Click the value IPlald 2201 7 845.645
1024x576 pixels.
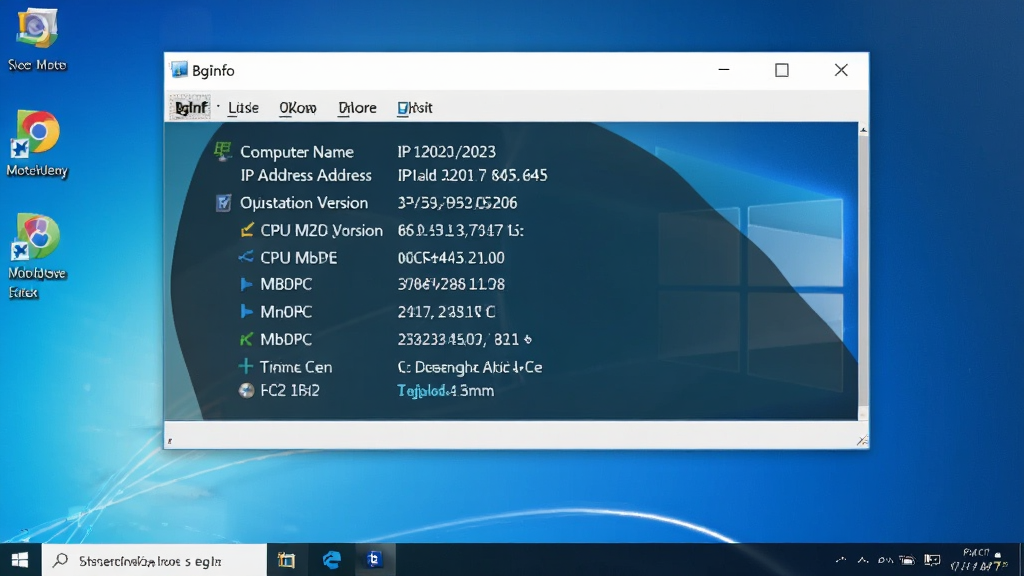pyautogui.click(x=472, y=175)
